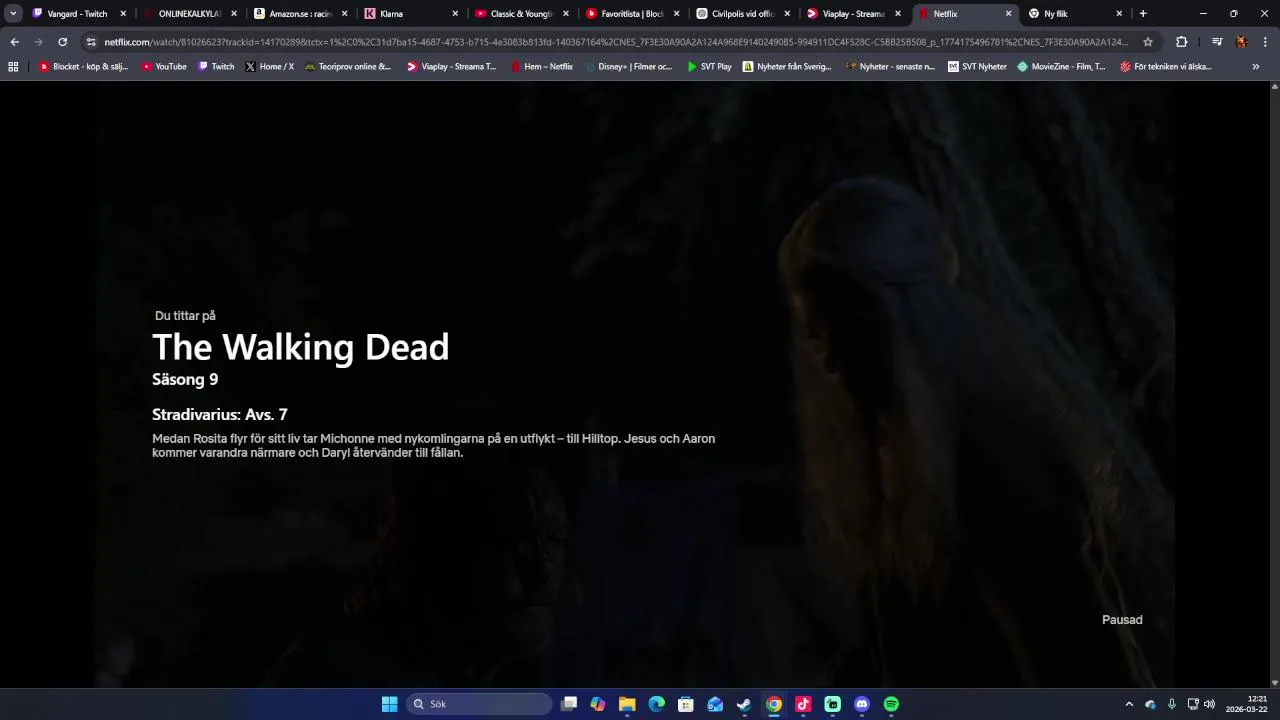Open the Windows Start menu

point(389,704)
